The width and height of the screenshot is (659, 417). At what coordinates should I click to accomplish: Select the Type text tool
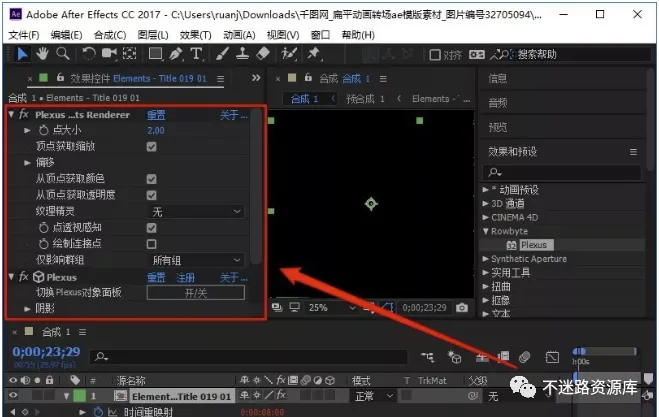[196, 54]
